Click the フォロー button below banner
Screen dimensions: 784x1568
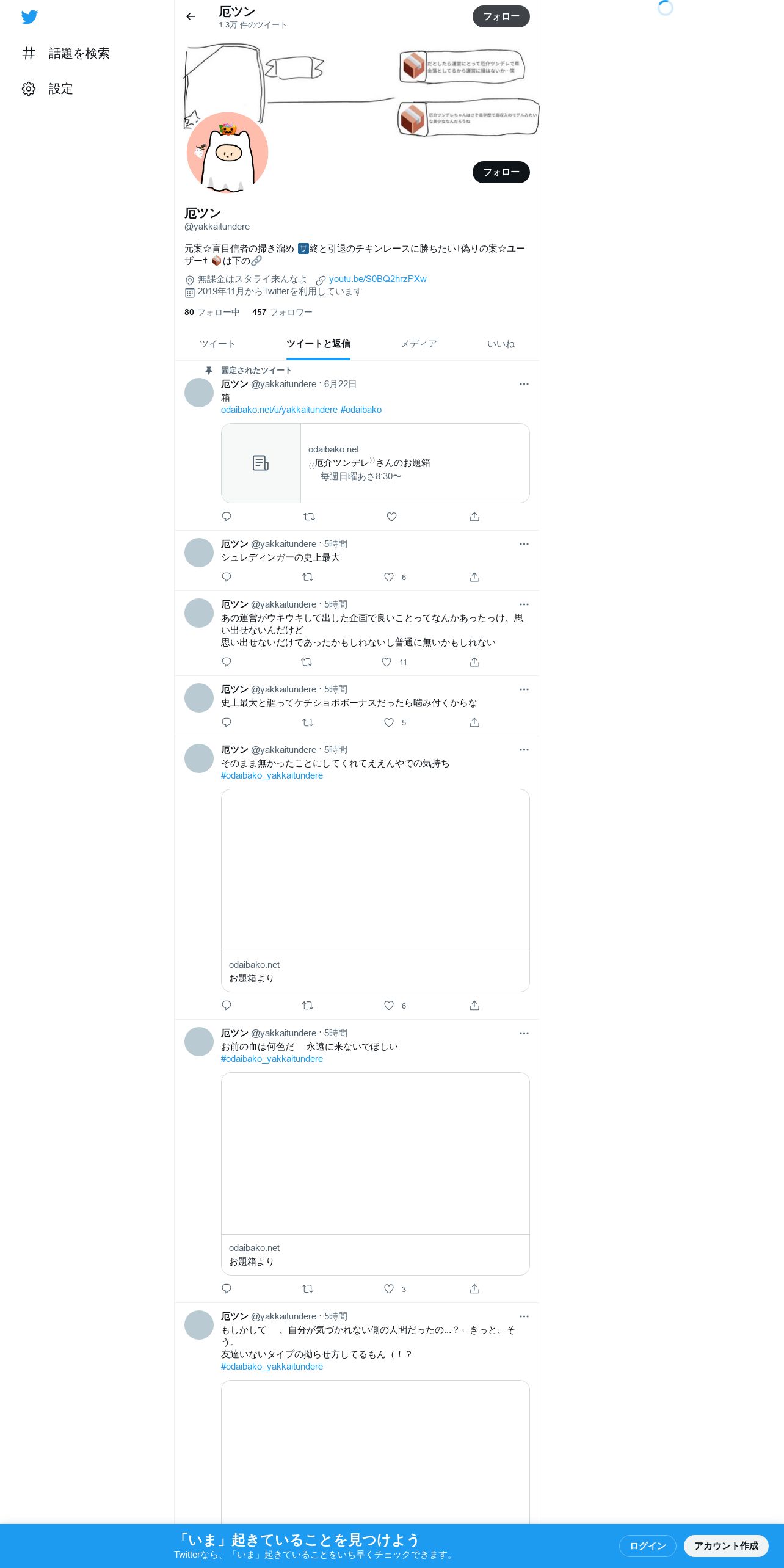coord(501,172)
